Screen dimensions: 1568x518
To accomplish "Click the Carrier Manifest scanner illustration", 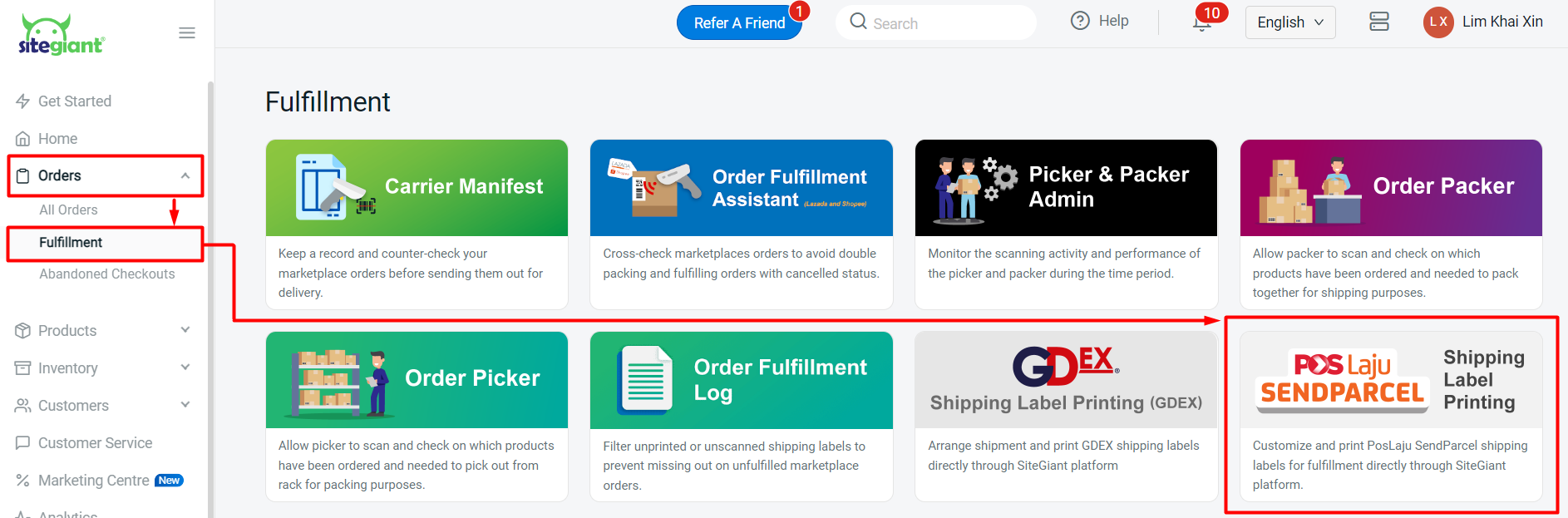I will tap(335, 186).
